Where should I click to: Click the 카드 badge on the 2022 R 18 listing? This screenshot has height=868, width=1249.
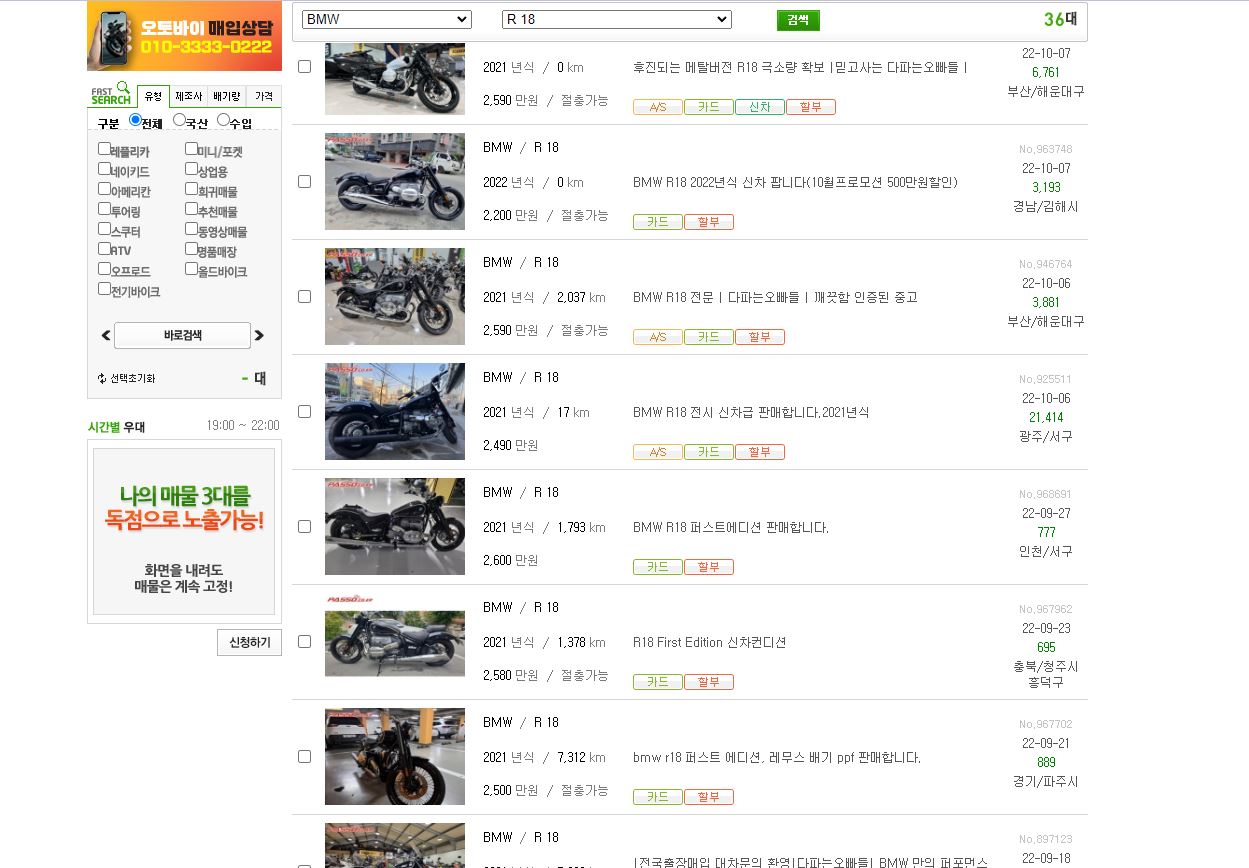658,222
